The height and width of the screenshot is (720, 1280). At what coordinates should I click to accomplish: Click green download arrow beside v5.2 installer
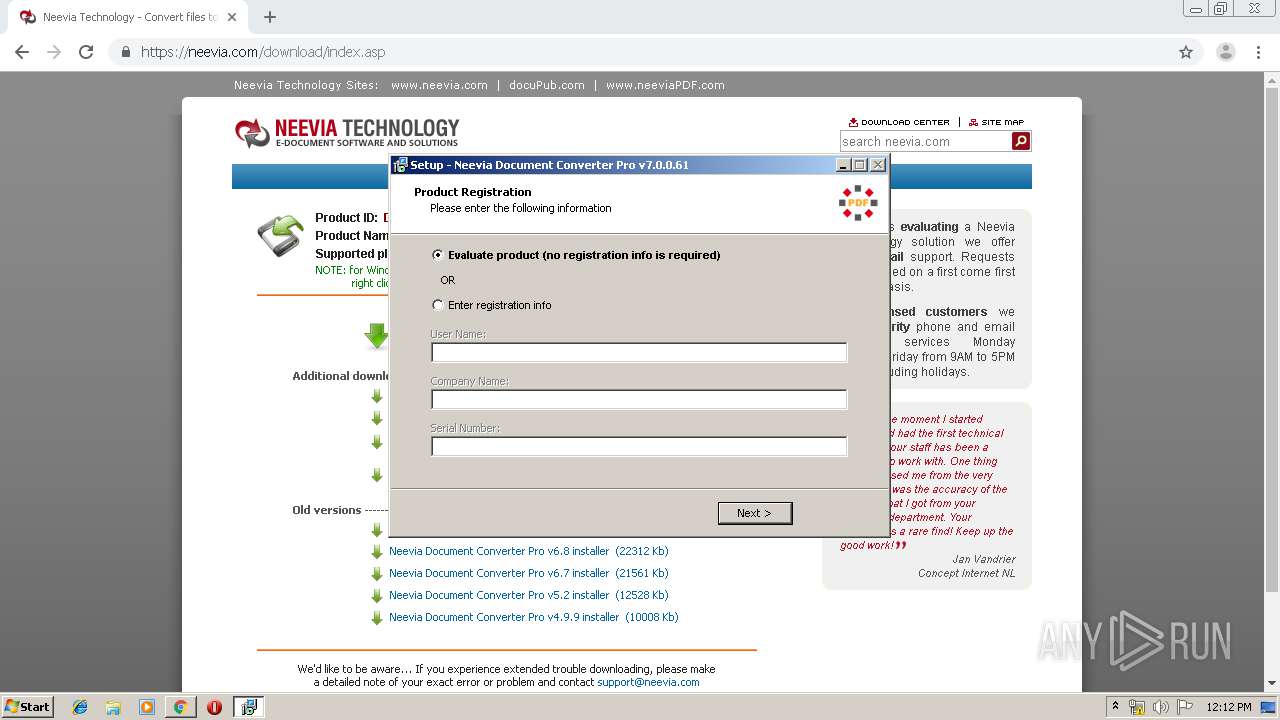coord(377,596)
